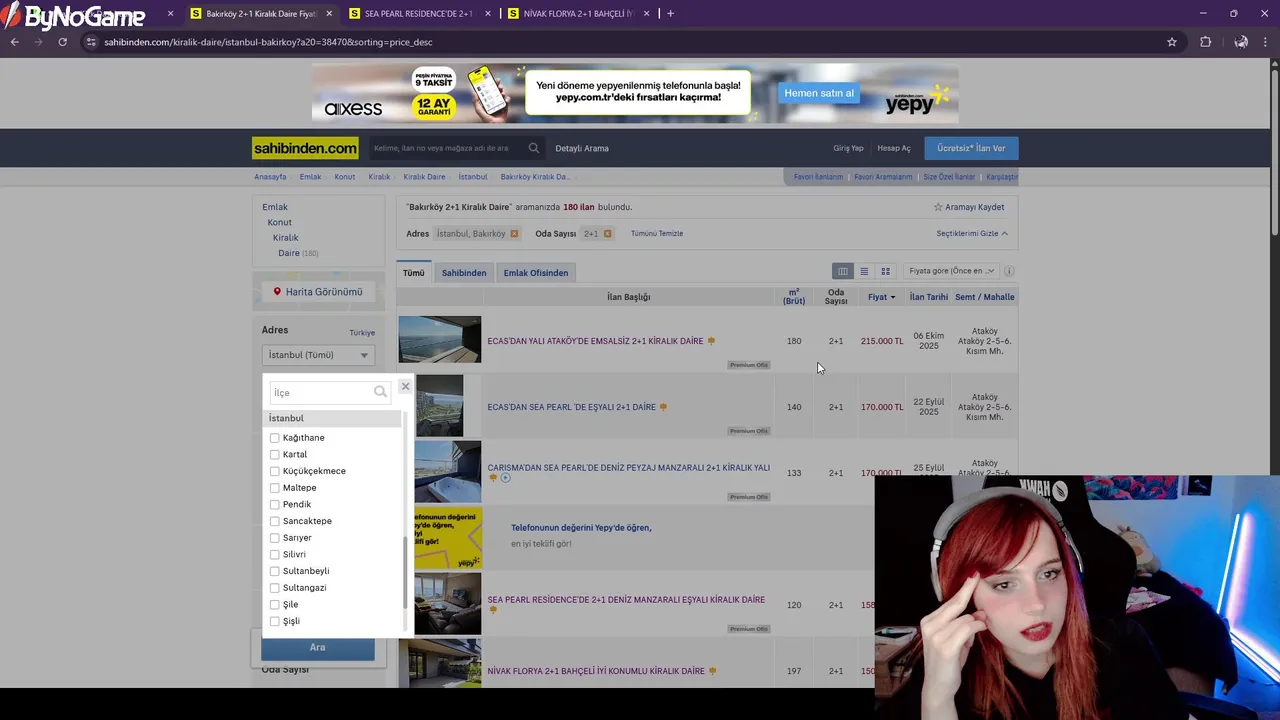Open the browser profile avatar icon

click(1241, 42)
